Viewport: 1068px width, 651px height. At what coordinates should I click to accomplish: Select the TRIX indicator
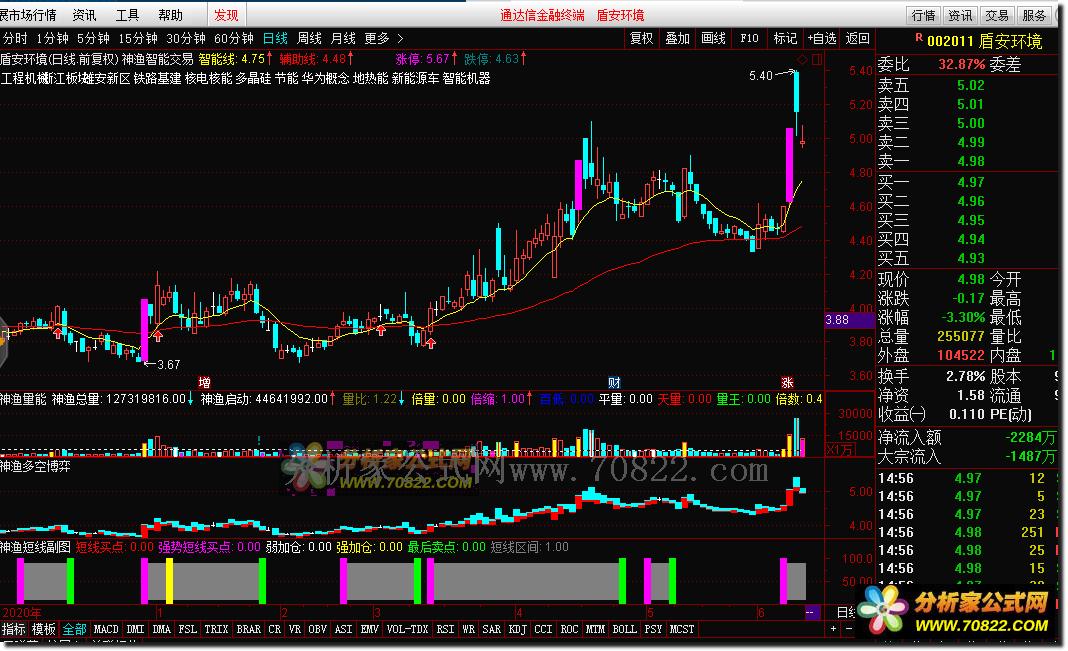[x=217, y=629]
